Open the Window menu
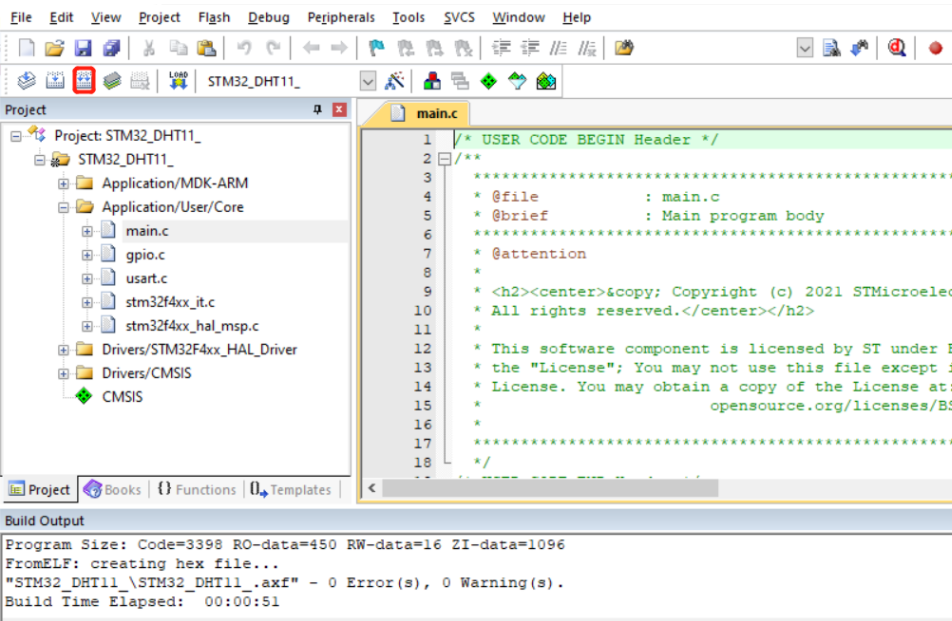 (518, 17)
